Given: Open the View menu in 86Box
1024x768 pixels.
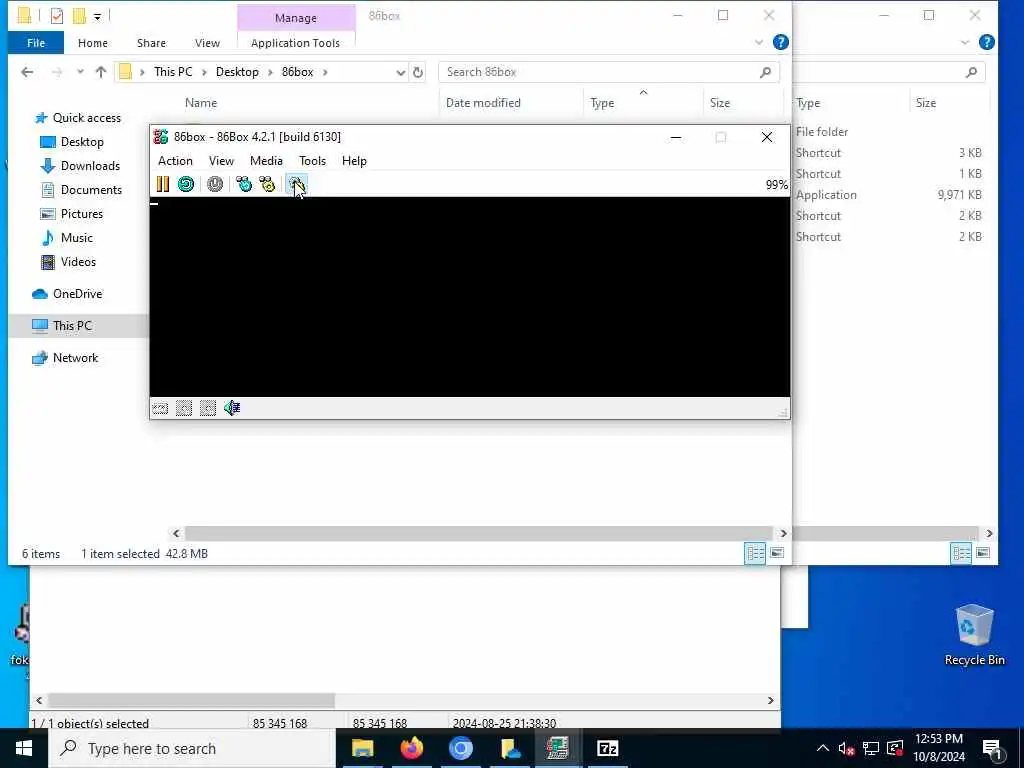Looking at the screenshot, I should pos(221,161).
